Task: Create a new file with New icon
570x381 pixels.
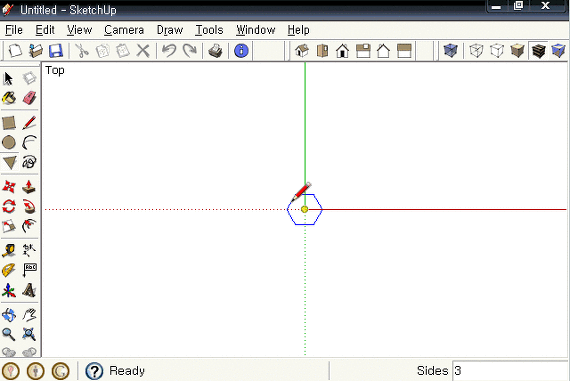Action: click(x=15, y=51)
